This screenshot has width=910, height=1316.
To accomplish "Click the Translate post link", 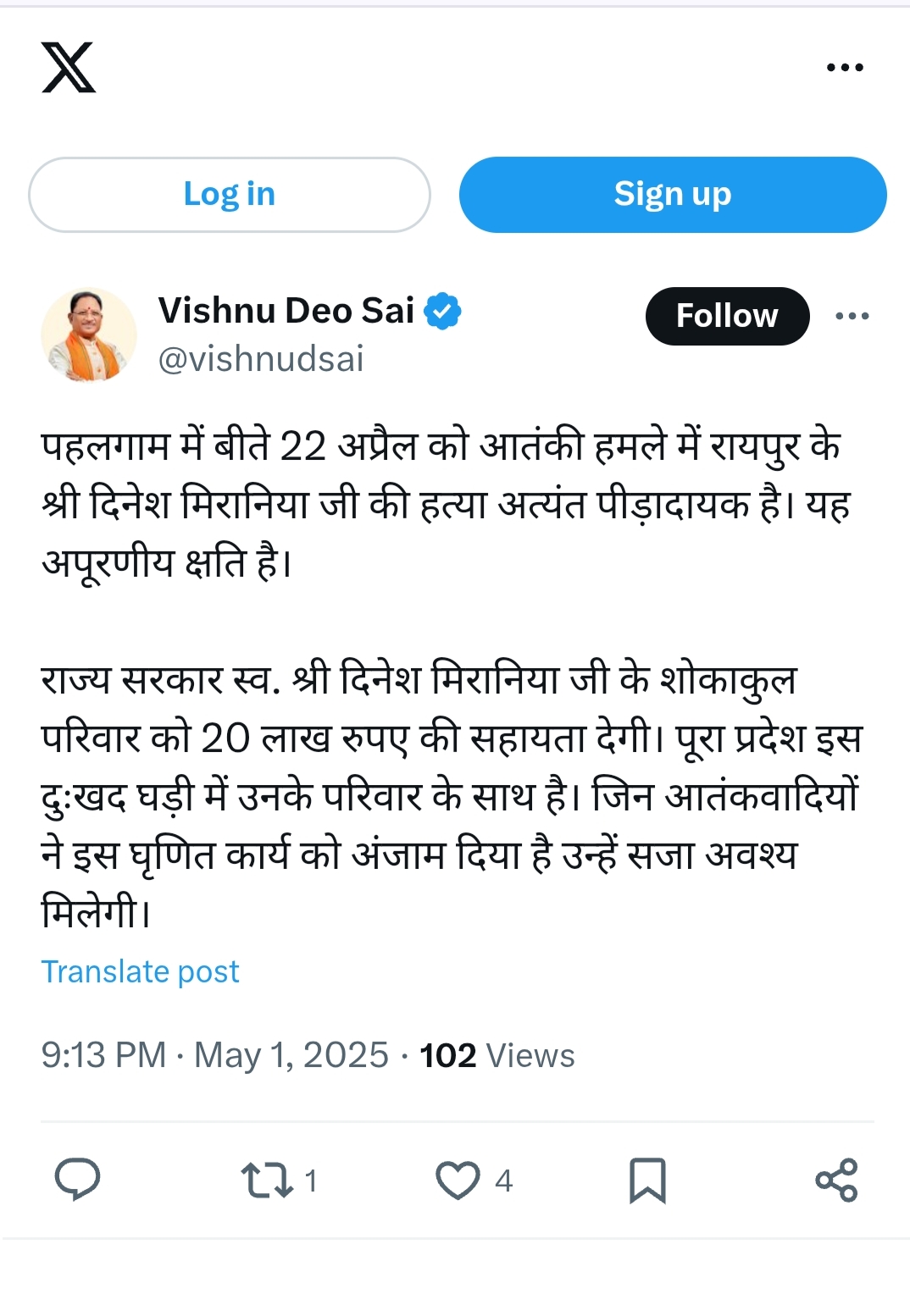I will click(141, 971).
